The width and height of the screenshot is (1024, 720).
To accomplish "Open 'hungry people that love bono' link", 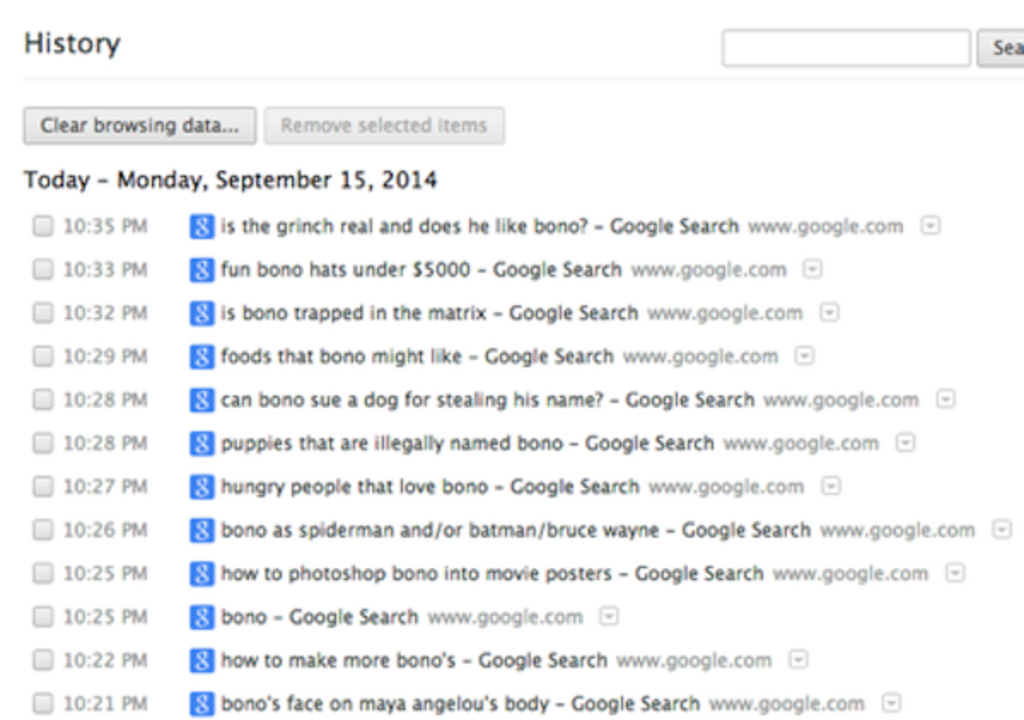I will coord(430,486).
